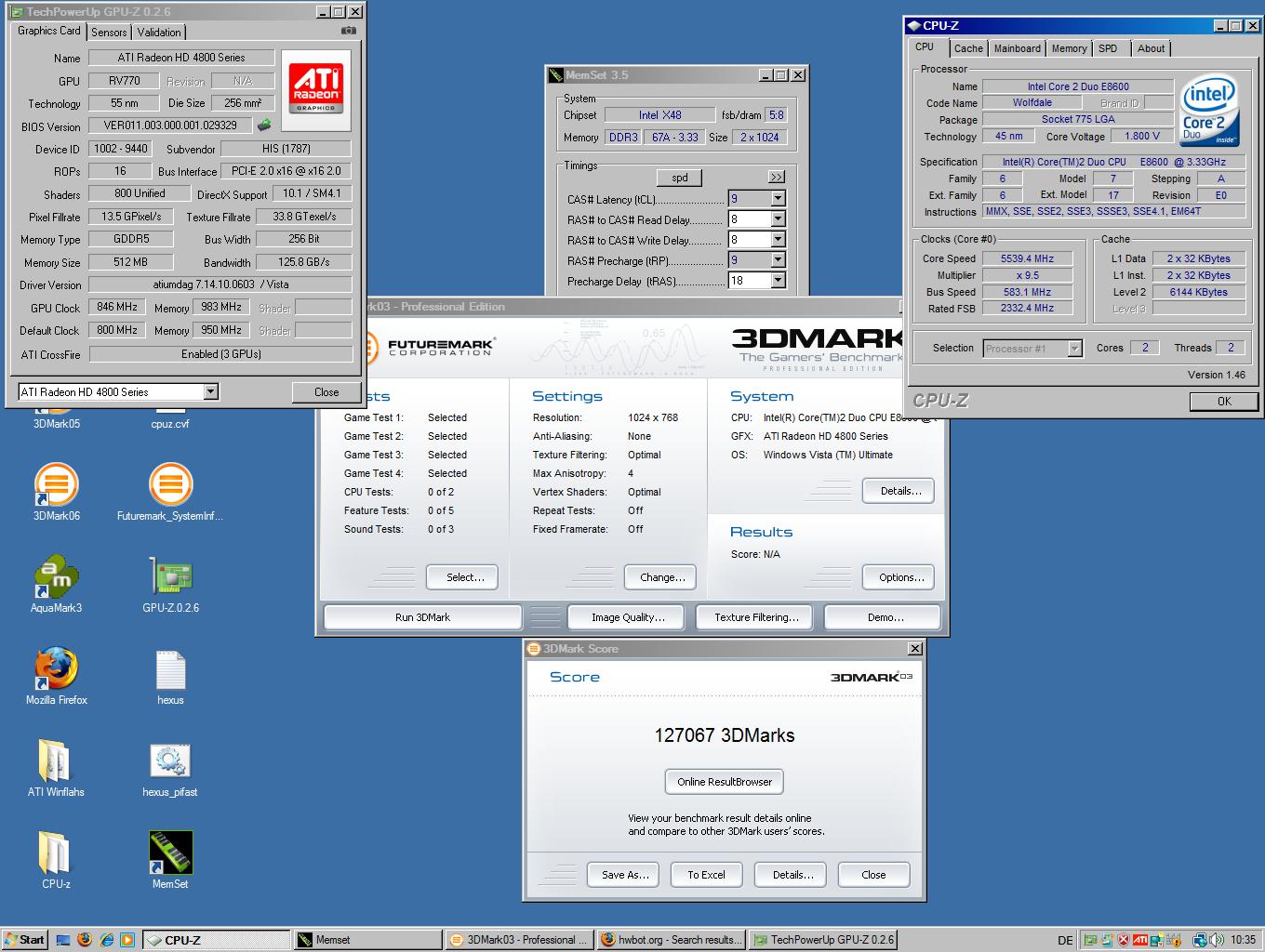The height and width of the screenshot is (952, 1265).
Task: Click the ATI tray icon
Action: 1139,940
